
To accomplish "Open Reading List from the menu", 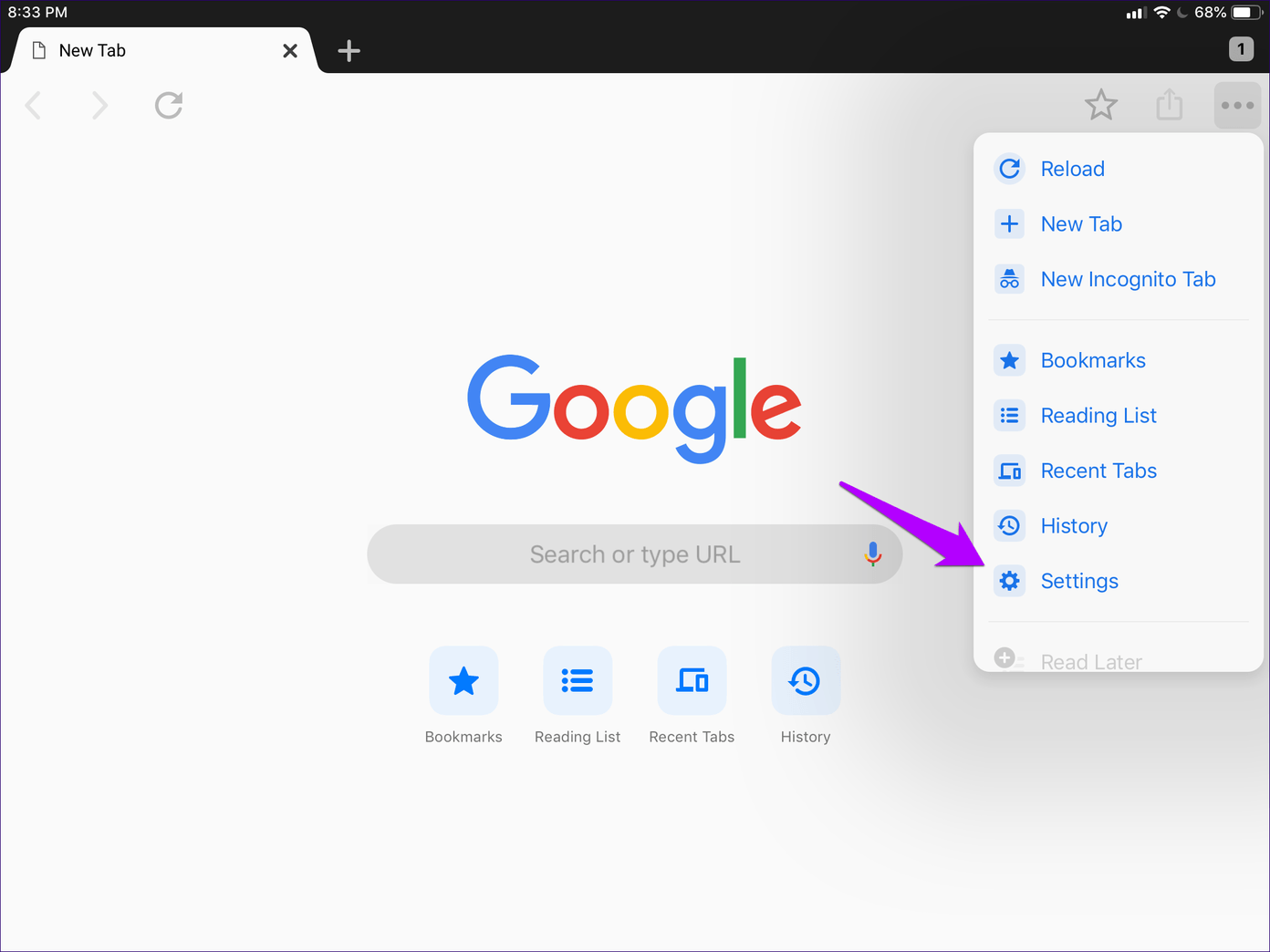I will point(1119,416).
